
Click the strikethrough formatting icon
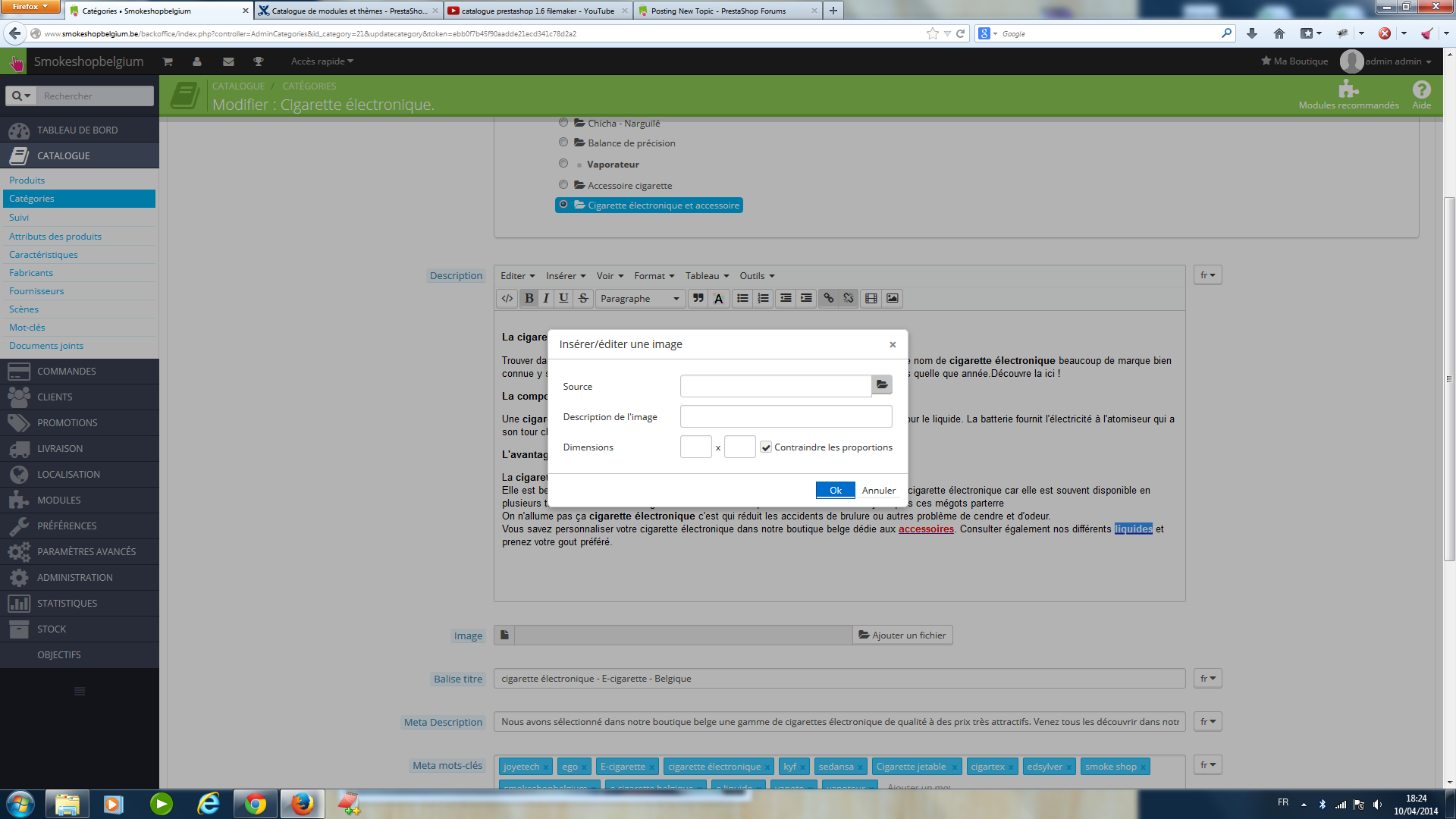click(583, 299)
